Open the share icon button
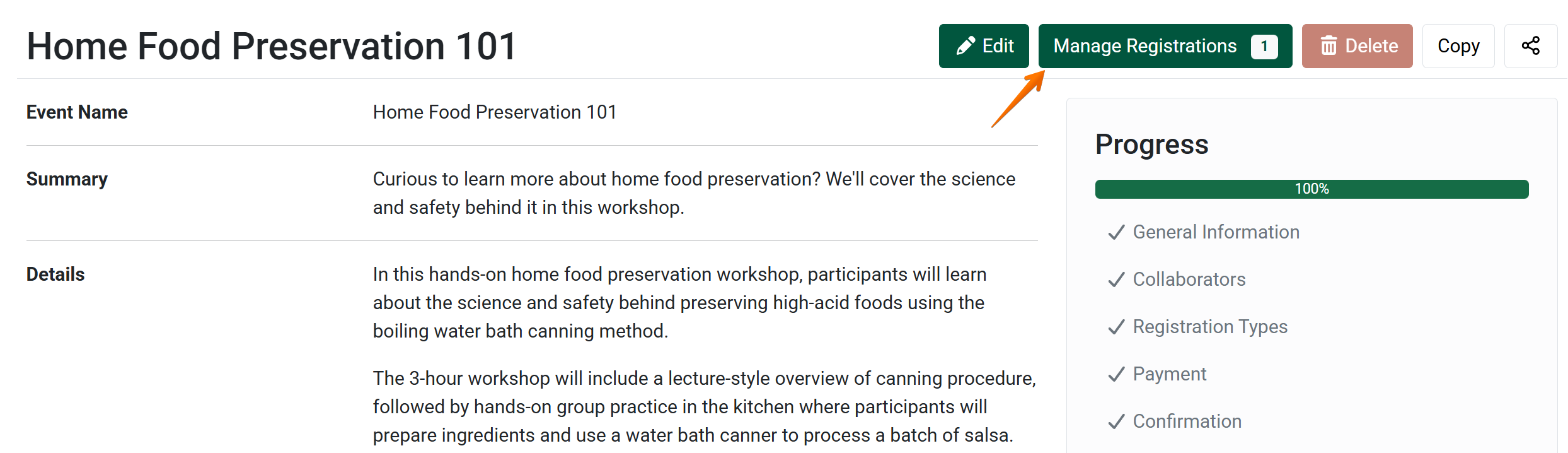 point(1530,46)
